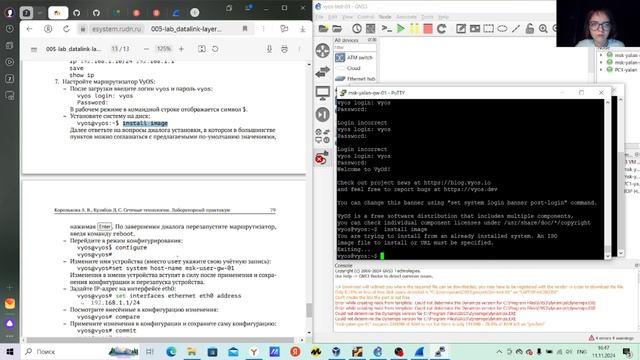Screen dimensions: 640x360
Task: Expand second node in Topology Summary tree
Action: [601, 62]
